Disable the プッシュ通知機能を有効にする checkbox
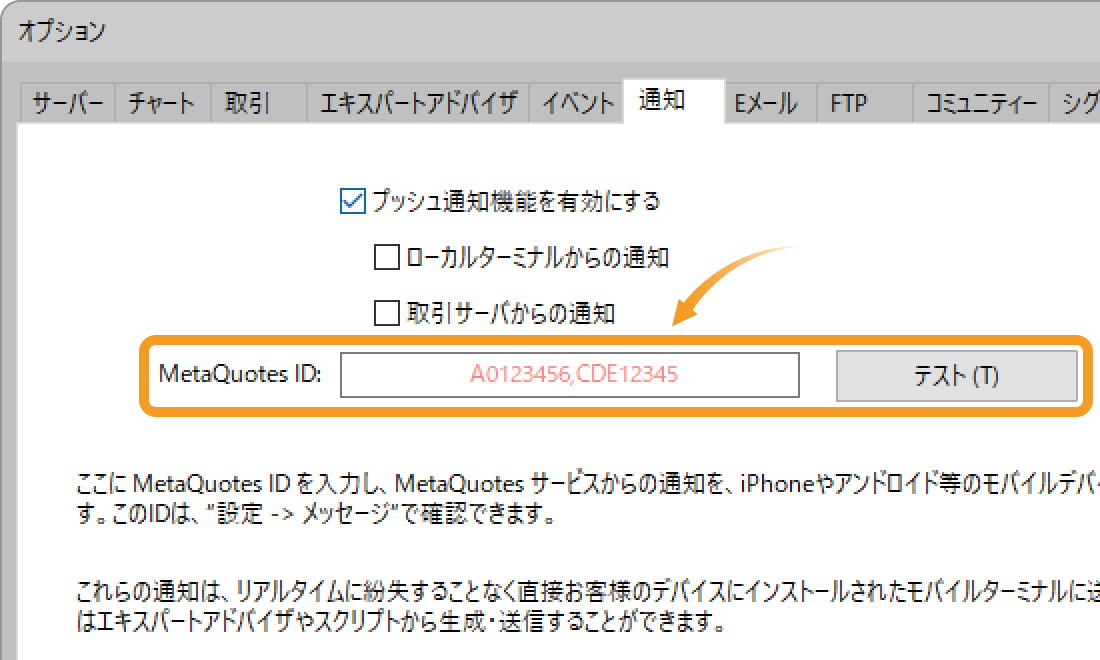Viewport: 1100px width, 660px height. point(353,201)
